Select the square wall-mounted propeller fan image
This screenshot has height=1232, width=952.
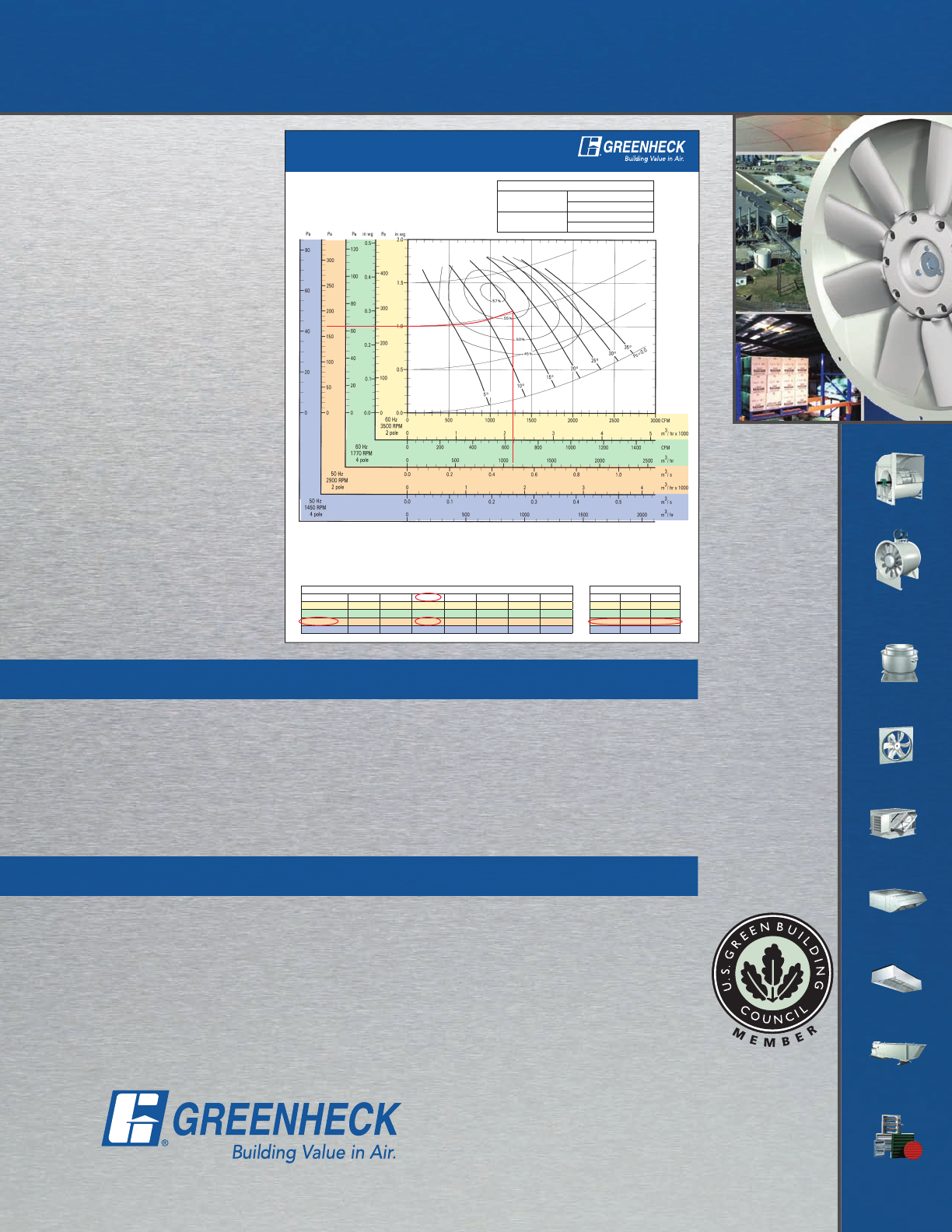tap(896, 745)
